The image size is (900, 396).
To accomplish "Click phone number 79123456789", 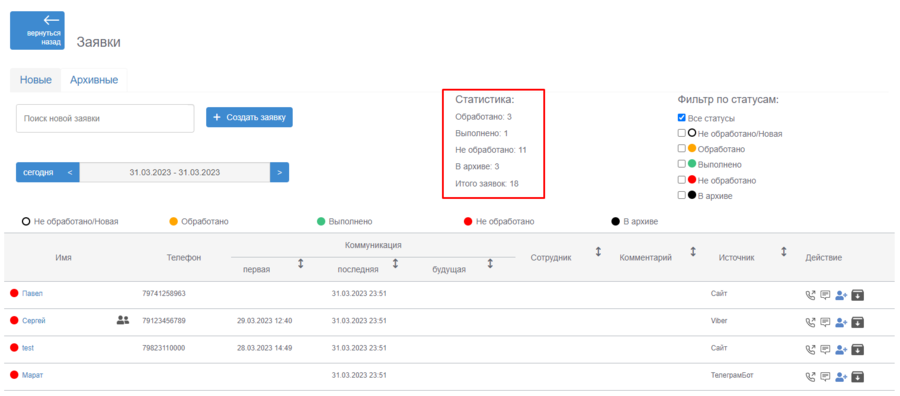I will (x=164, y=321).
